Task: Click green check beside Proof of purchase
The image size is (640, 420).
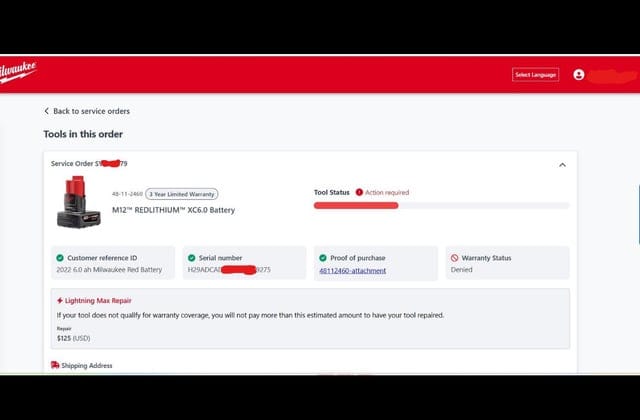Action: 323,258
